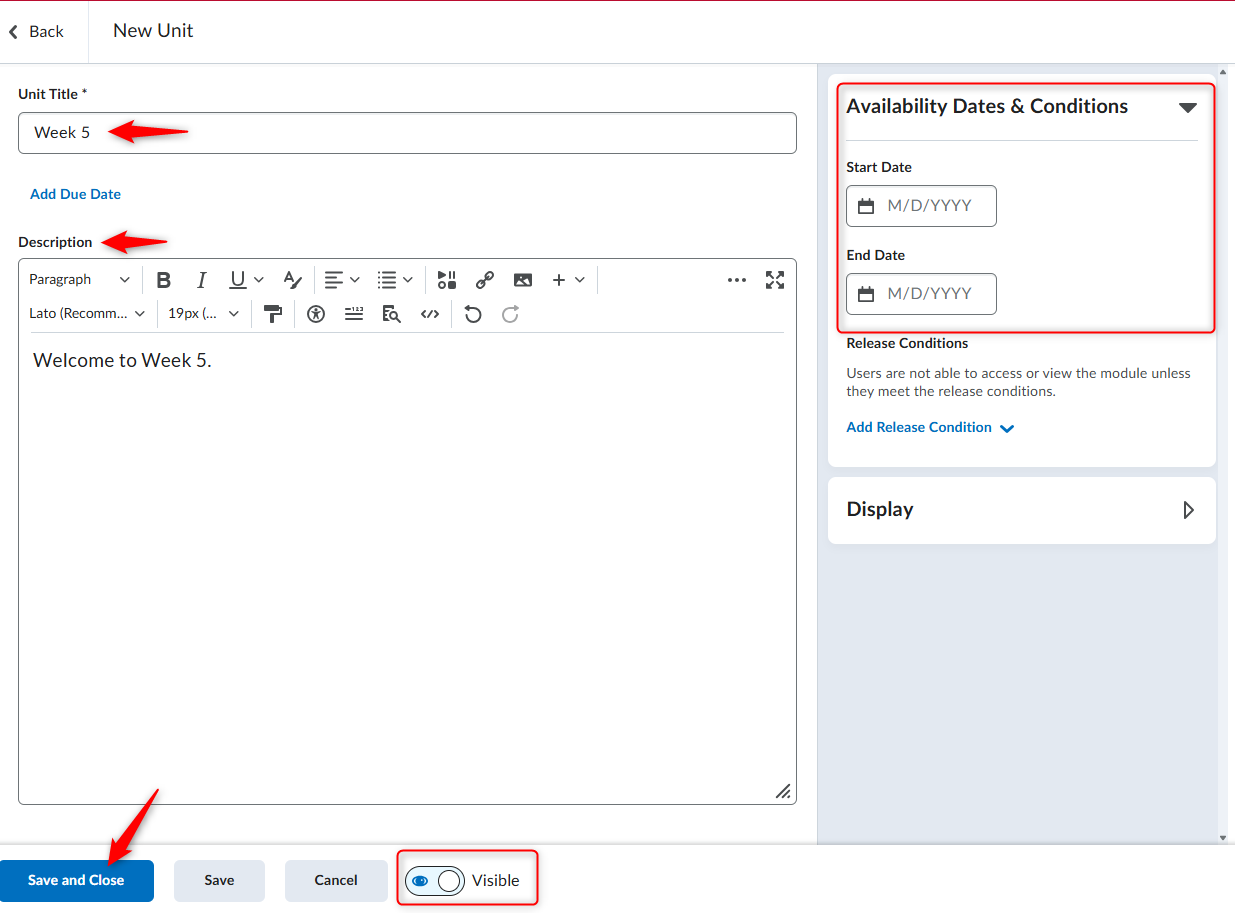Image resolution: width=1235 pixels, height=913 pixels.
Task: Click the underline formatting icon
Action: tap(237, 280)
